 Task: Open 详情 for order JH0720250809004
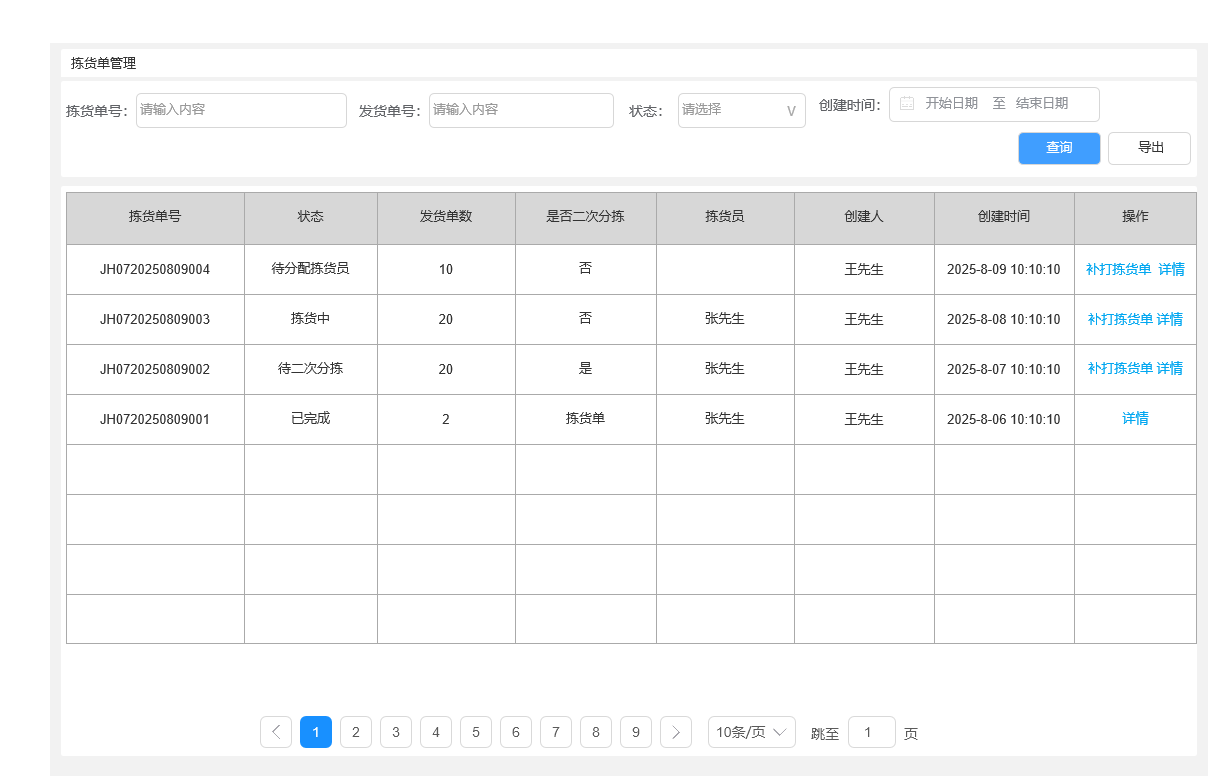click(1172, 269)
